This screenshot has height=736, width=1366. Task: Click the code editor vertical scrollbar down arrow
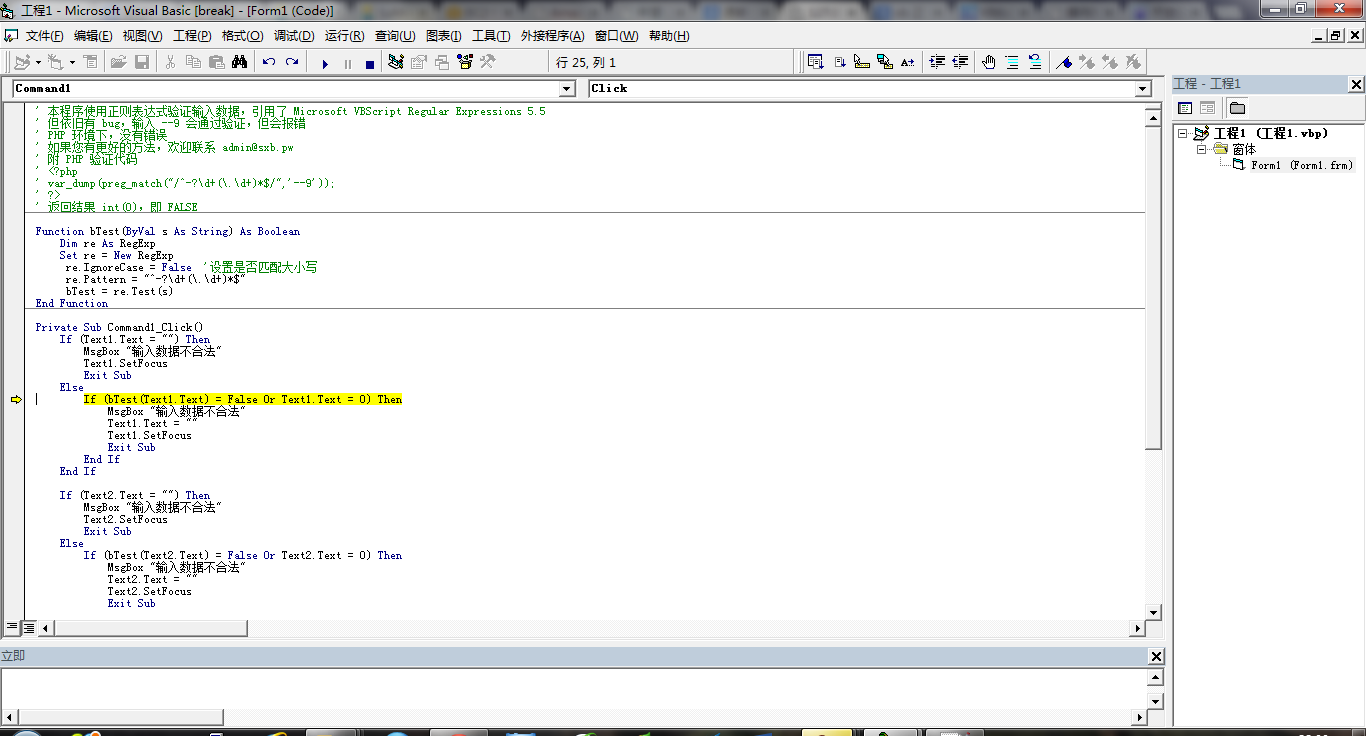pyautogui.click(x=1153, y=612)
